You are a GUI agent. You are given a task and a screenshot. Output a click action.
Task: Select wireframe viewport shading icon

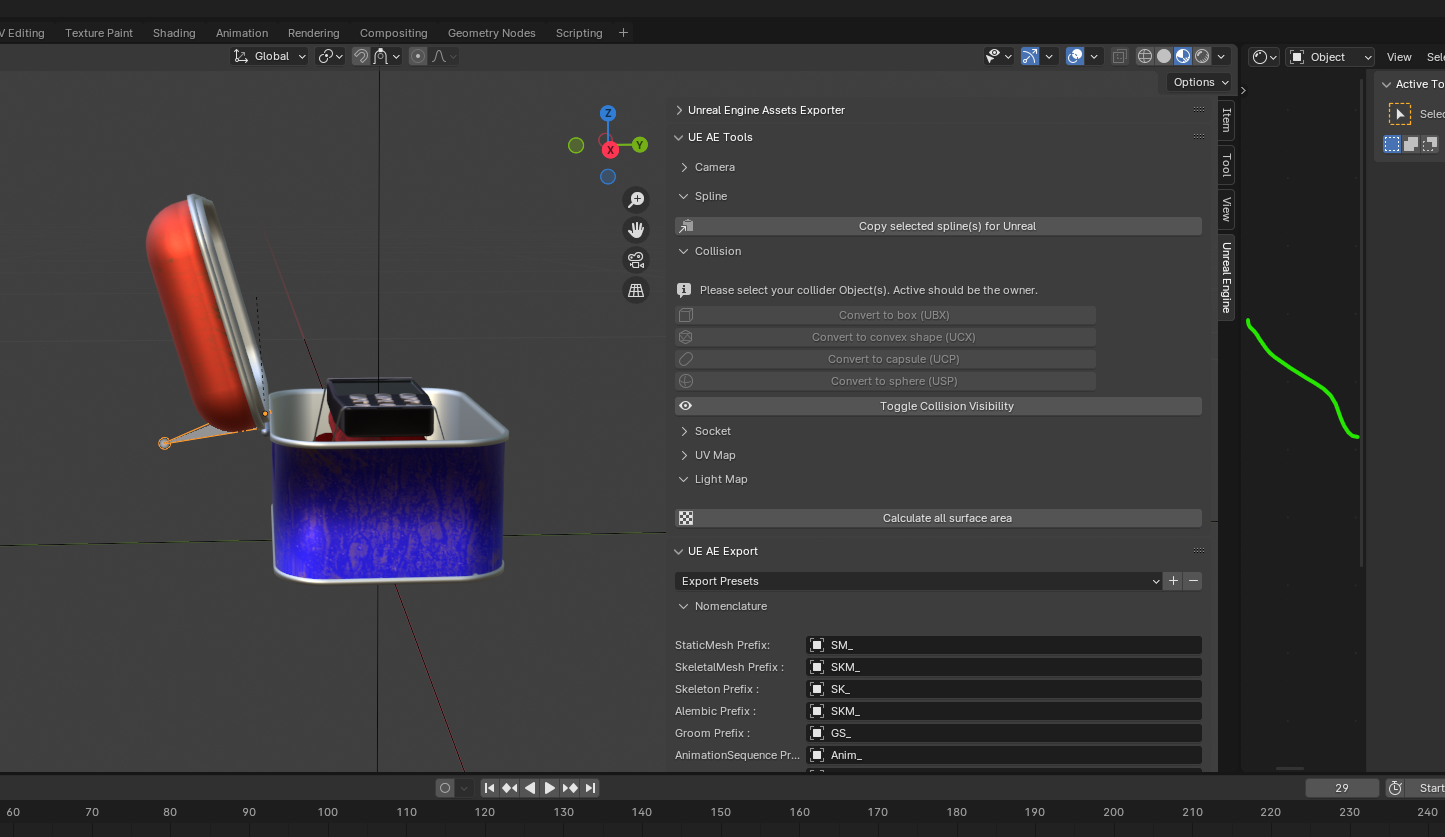coord(1145,57)
